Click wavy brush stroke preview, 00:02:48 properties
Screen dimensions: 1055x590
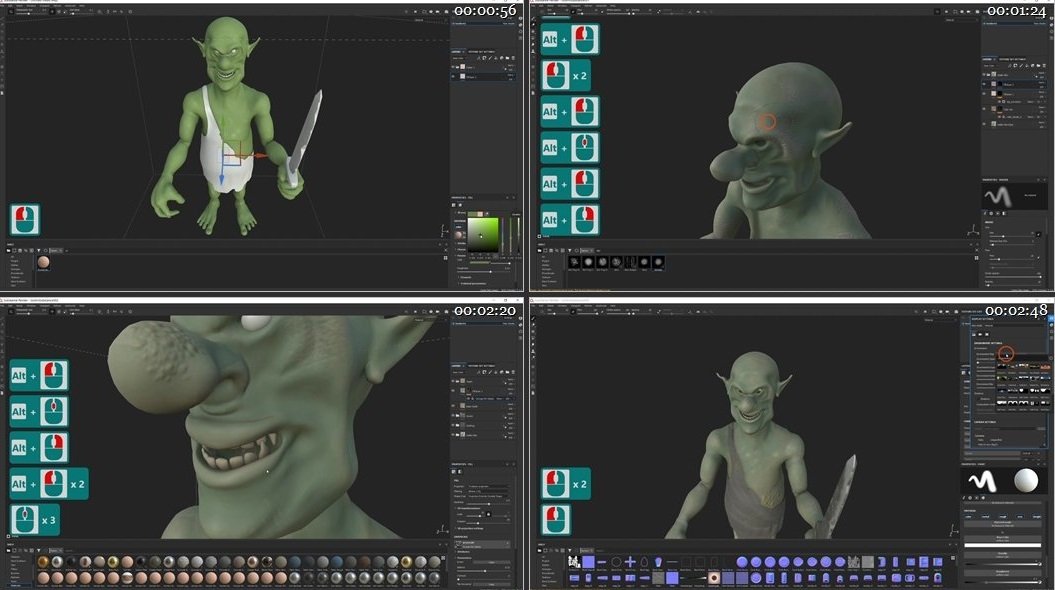tap(982, 481)
